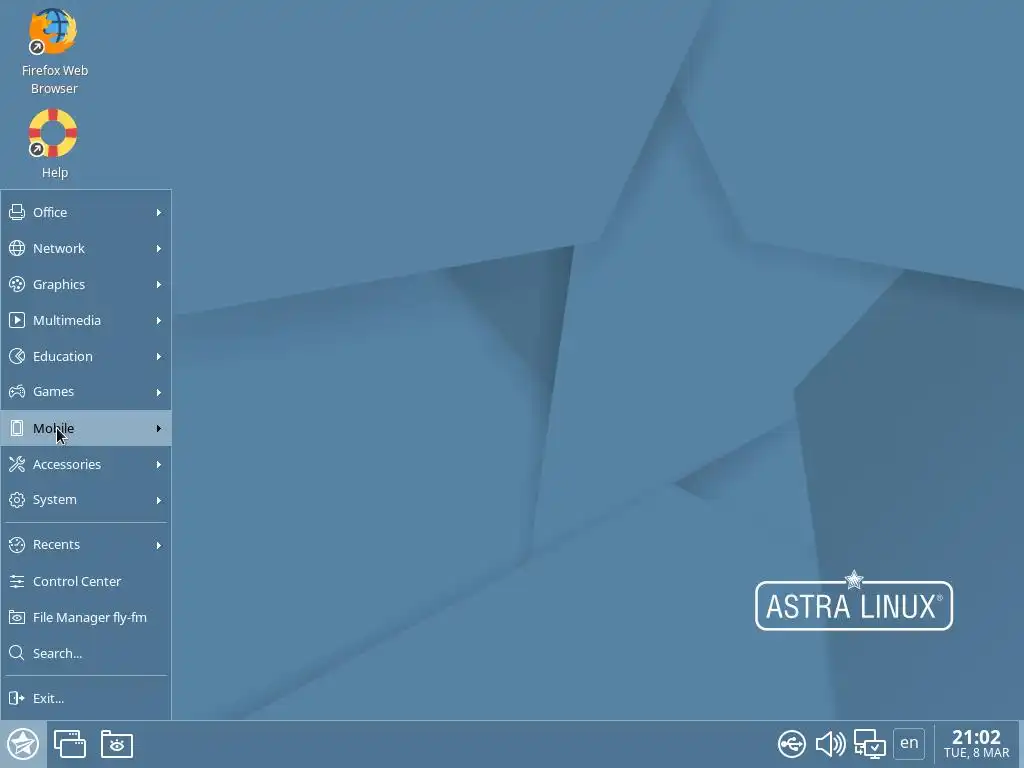Expand the Mobile submenu arrow
The width and height of the screenshot is (1024, 768).
[x=159, y=428]
